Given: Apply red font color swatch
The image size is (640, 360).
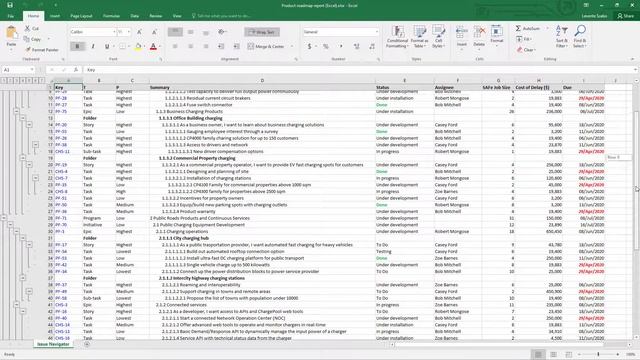Looking at the screenshot, I should [x=153, y=47].
